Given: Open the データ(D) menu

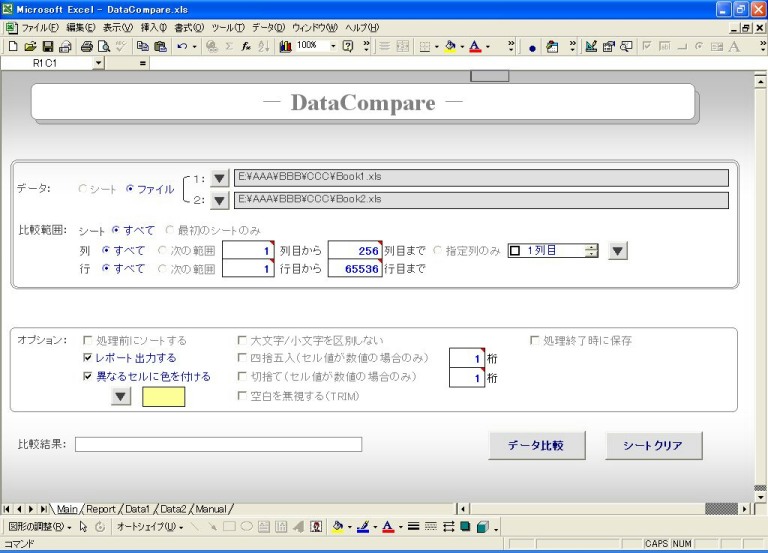Looking at the screenshot, I should [267, 27].
